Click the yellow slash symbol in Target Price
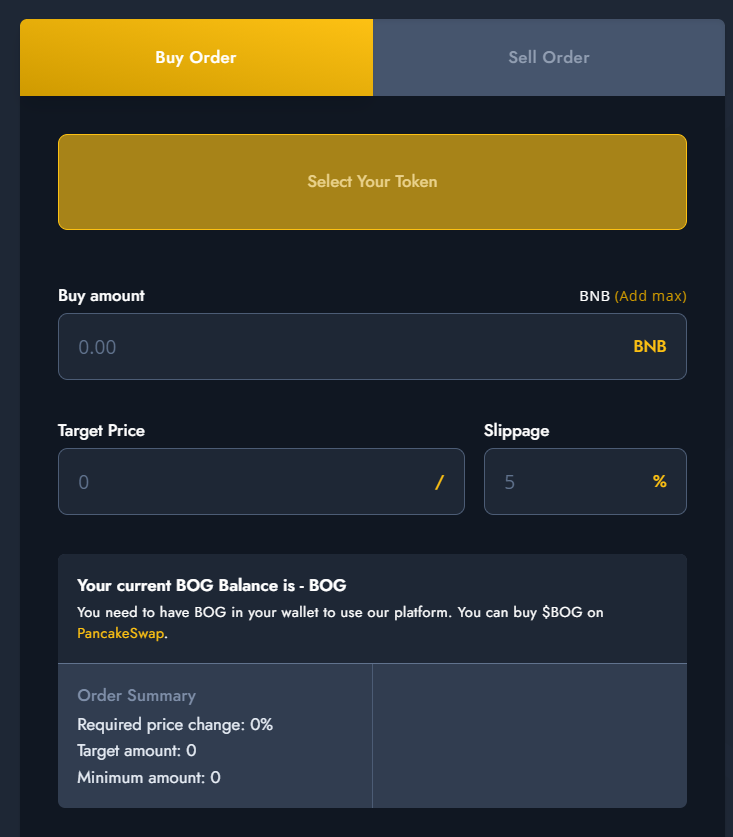The width and height of the screenshot is (733, 837). pos(439,482)
